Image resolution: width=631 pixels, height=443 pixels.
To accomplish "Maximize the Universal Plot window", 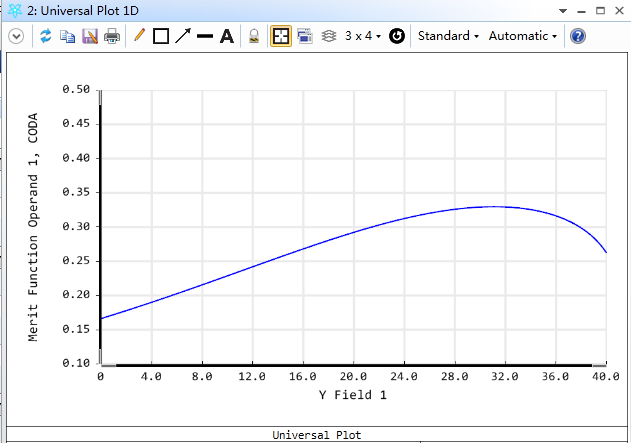I will click(600, 11).
